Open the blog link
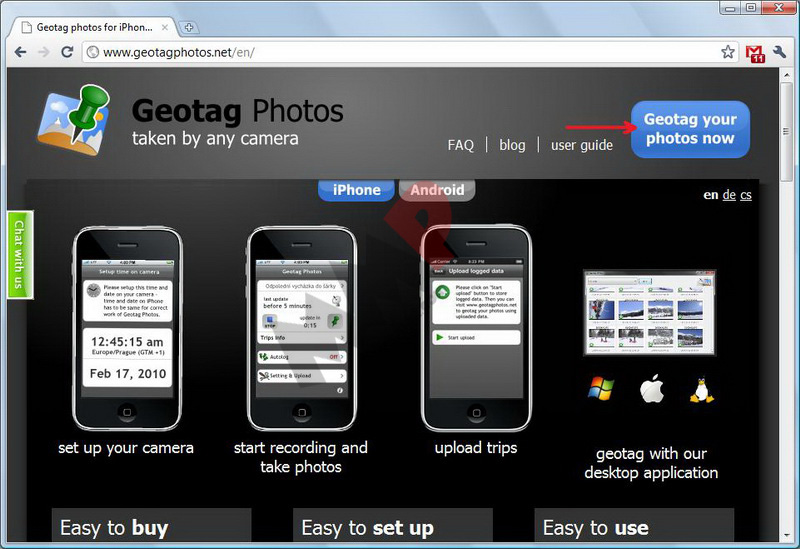 tap(512, 145)
